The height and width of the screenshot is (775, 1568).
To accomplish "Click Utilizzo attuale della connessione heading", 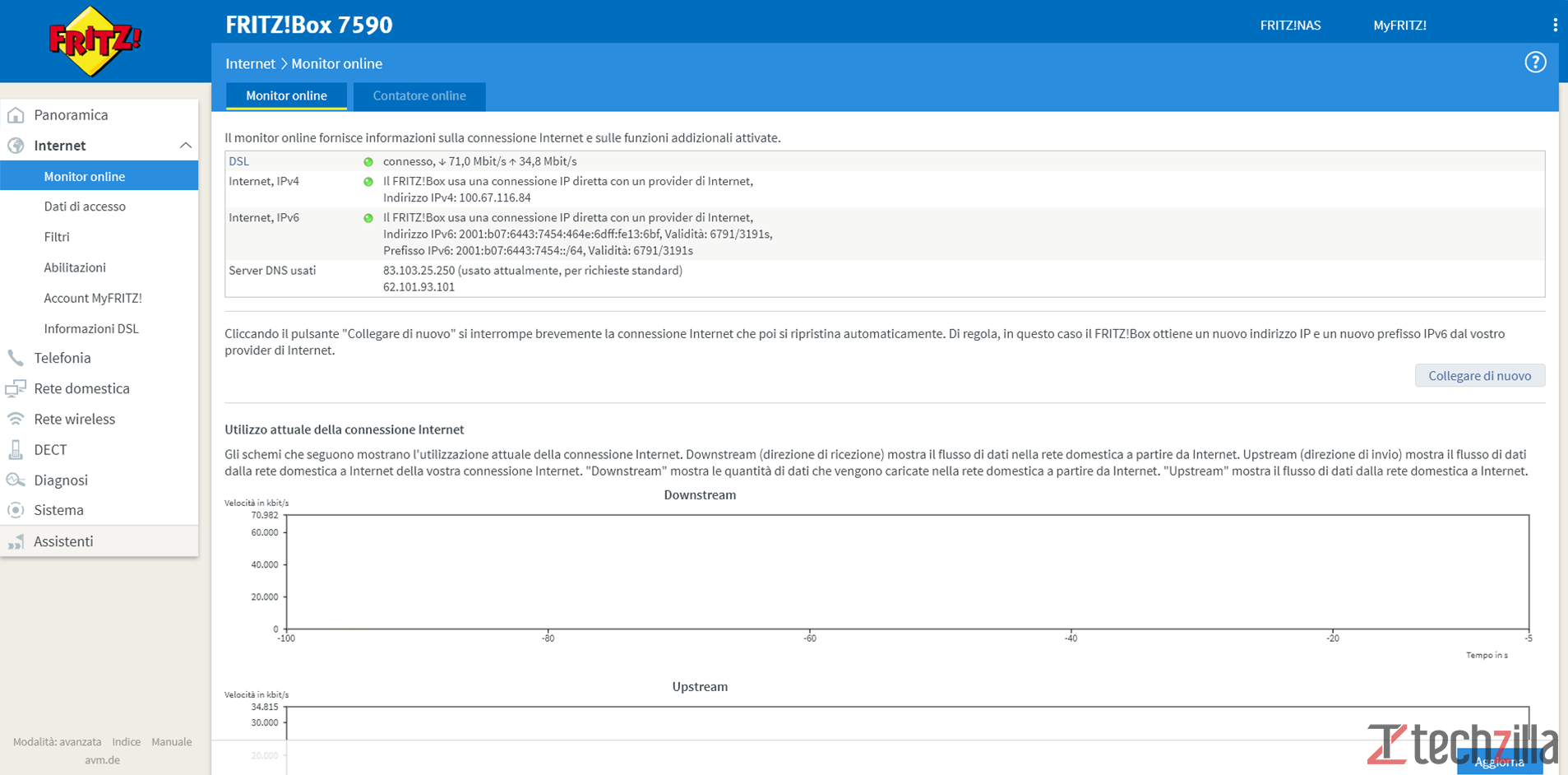I will coord(345,429).
